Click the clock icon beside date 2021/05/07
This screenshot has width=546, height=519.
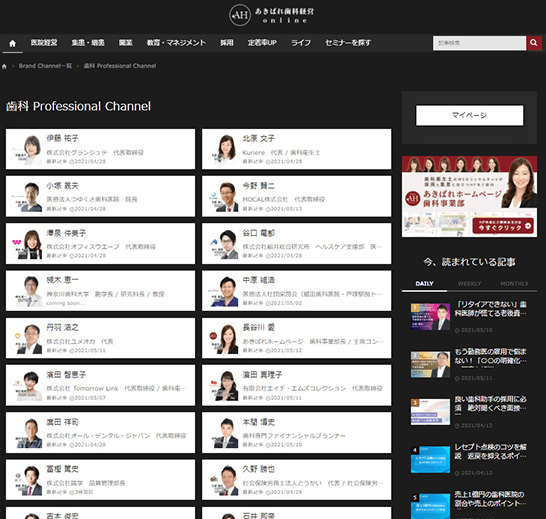click(71, 398)
